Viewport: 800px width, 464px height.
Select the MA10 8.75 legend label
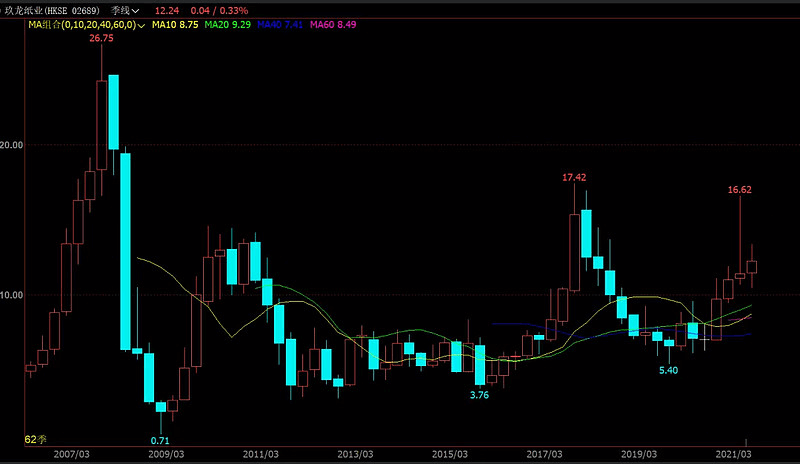(175, 25)
